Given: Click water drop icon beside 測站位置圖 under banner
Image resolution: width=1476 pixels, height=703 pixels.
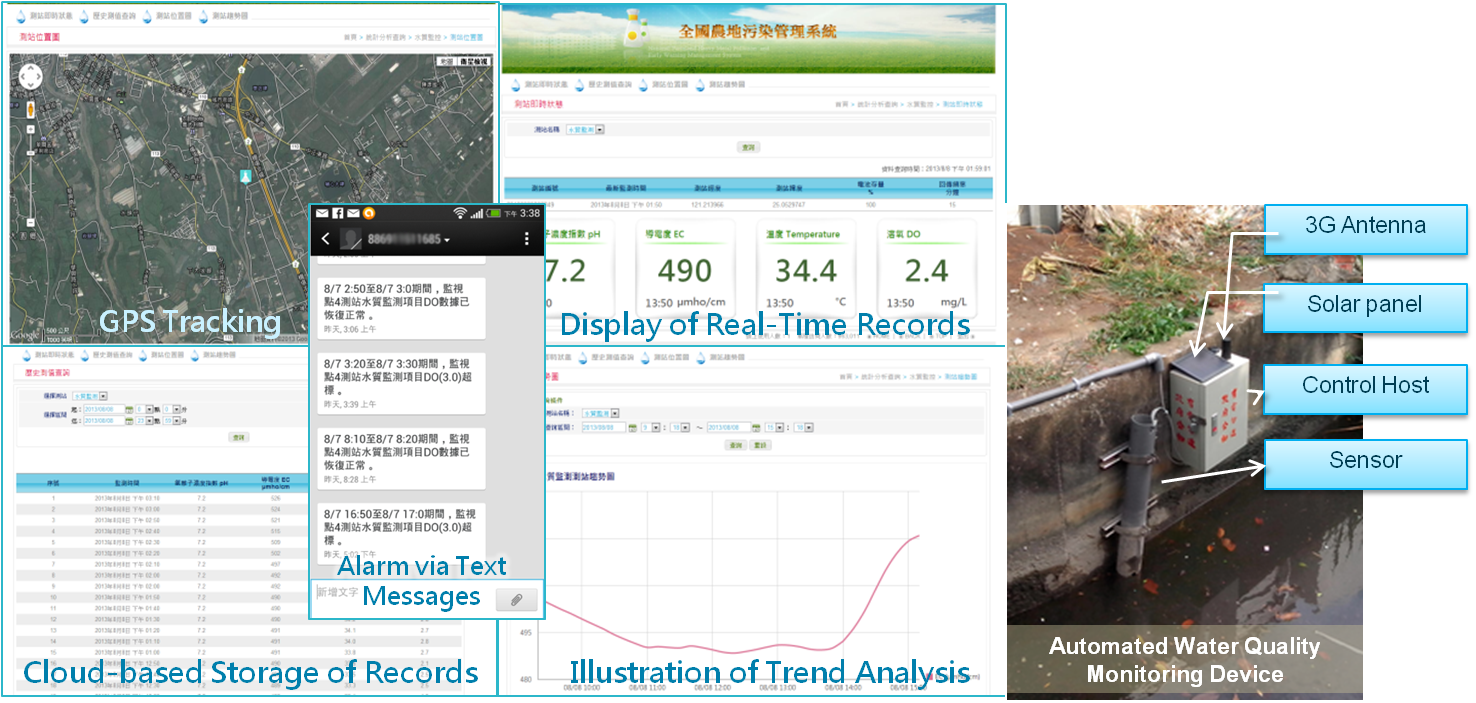Looking at the screenshot, I should (x=643, y=85).
